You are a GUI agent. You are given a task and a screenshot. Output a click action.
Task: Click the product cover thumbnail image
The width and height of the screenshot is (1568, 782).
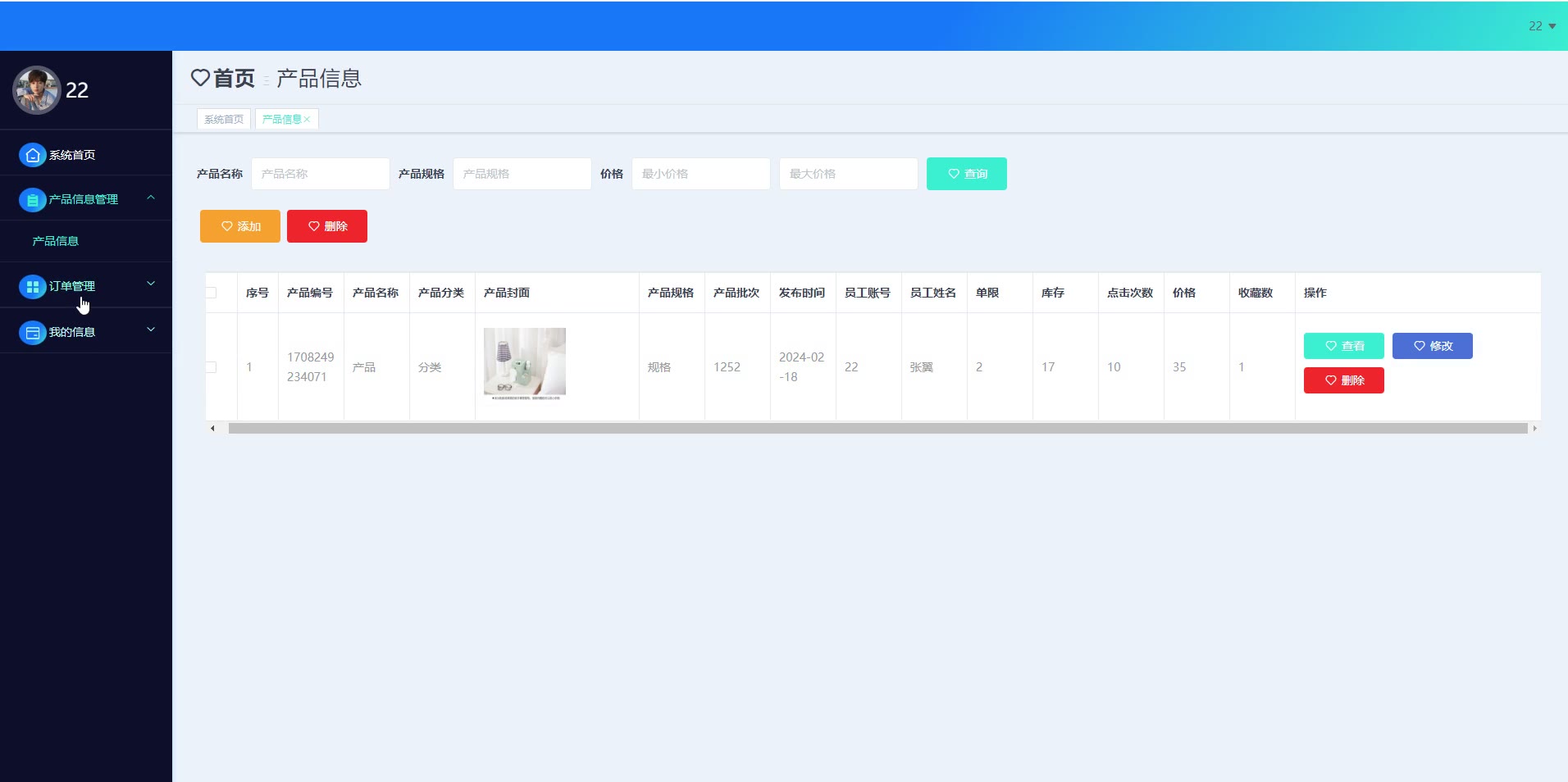tap(525, 362)
